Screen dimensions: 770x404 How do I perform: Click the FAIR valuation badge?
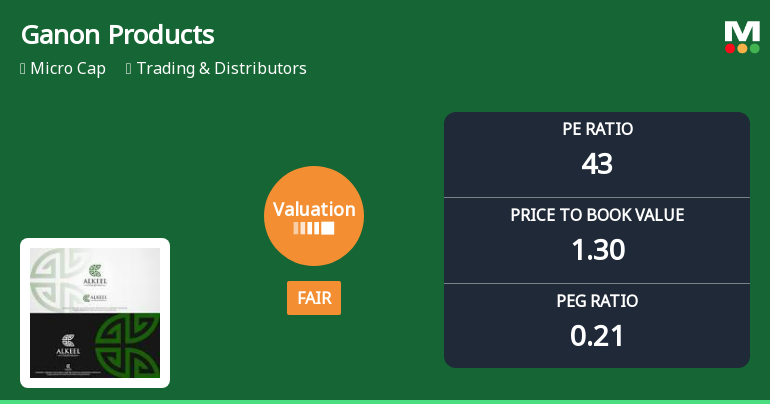(314, 298)
